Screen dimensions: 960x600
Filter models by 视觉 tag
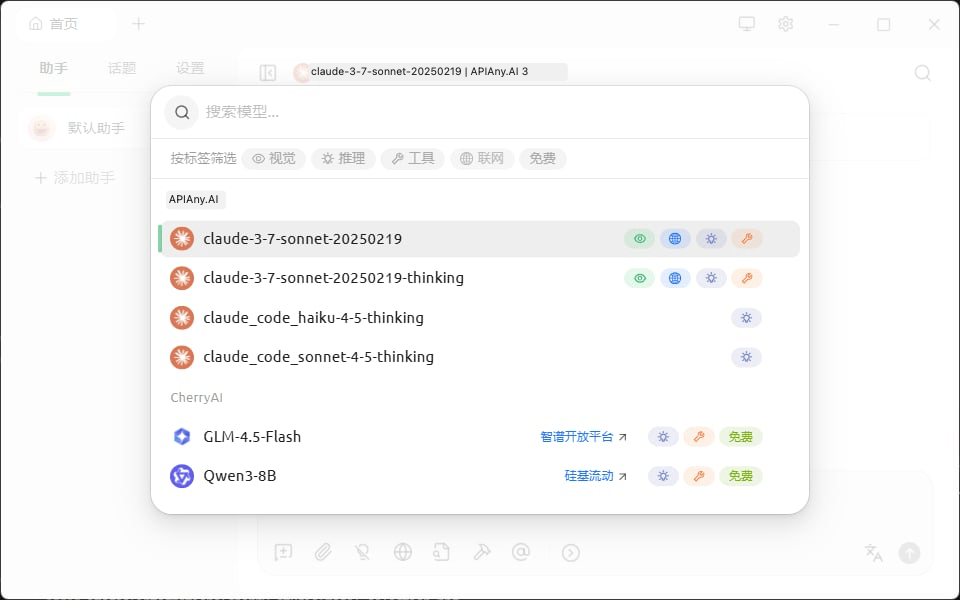point(274,159)
